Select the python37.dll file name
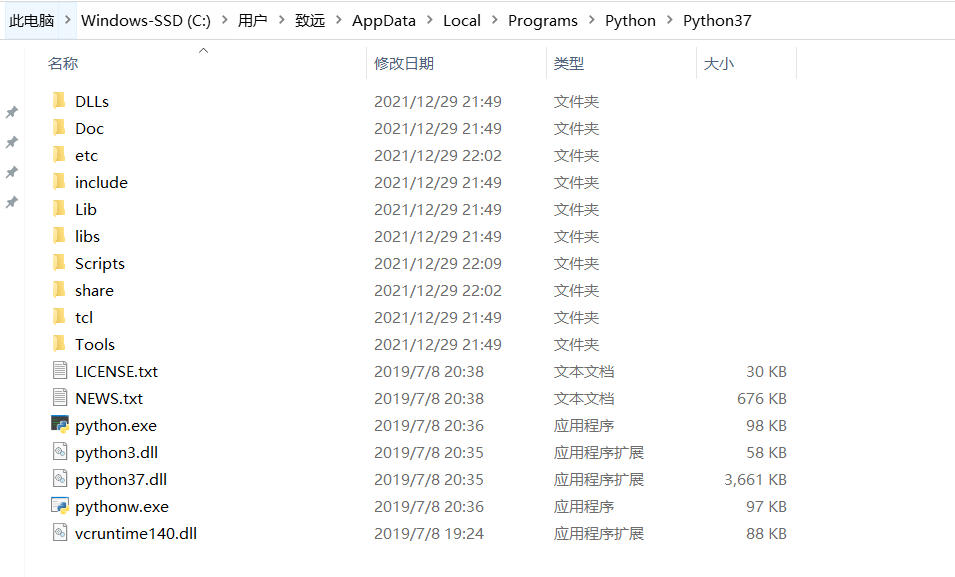 click(x=121, y=480)
